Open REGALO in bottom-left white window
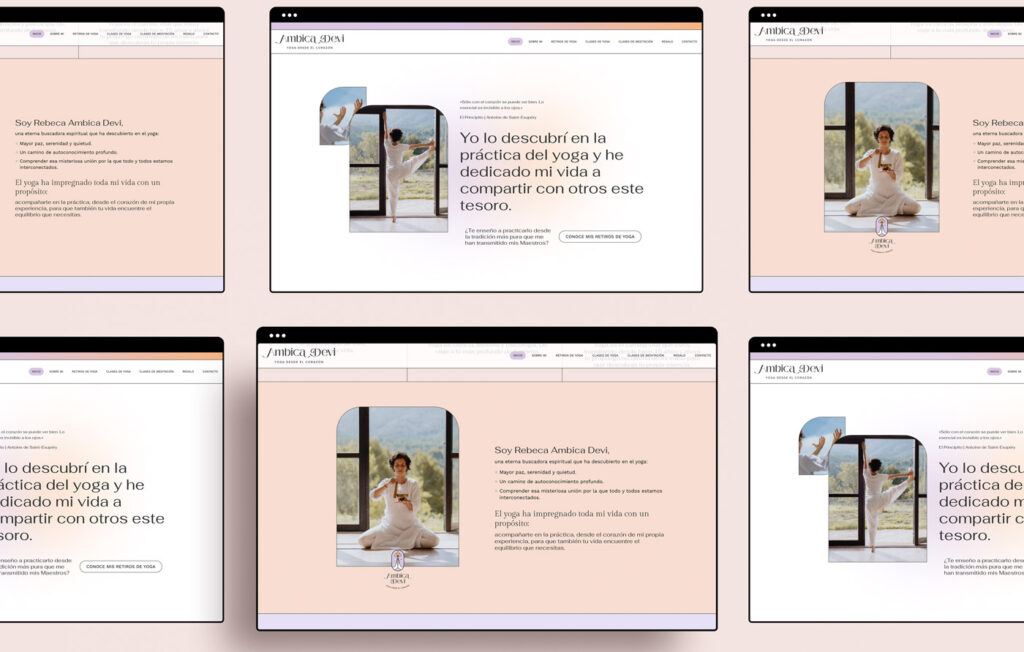The image size is (1024, 652). [188, 371]
